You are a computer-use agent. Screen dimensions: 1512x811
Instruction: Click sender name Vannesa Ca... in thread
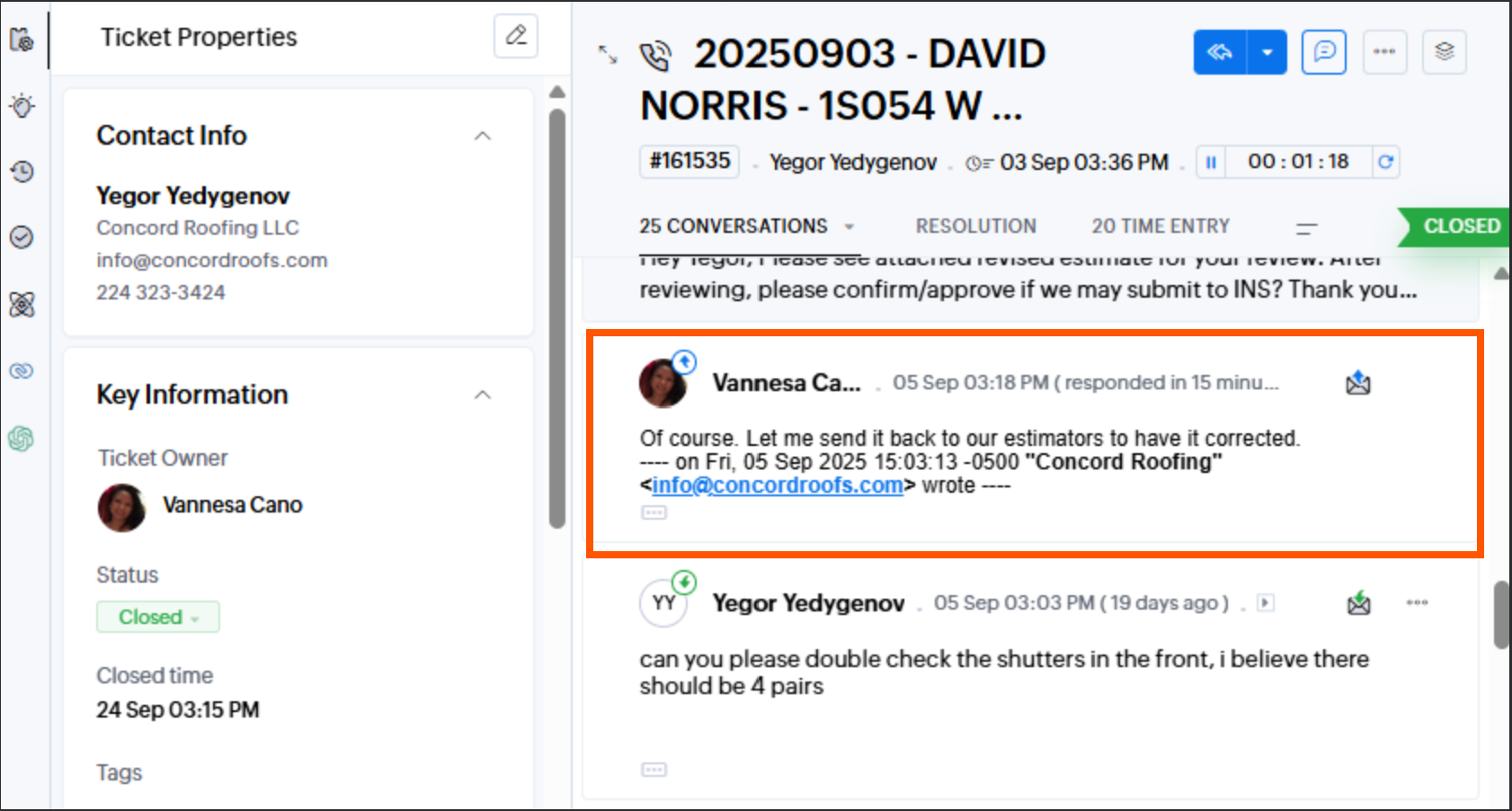point(787,383)
